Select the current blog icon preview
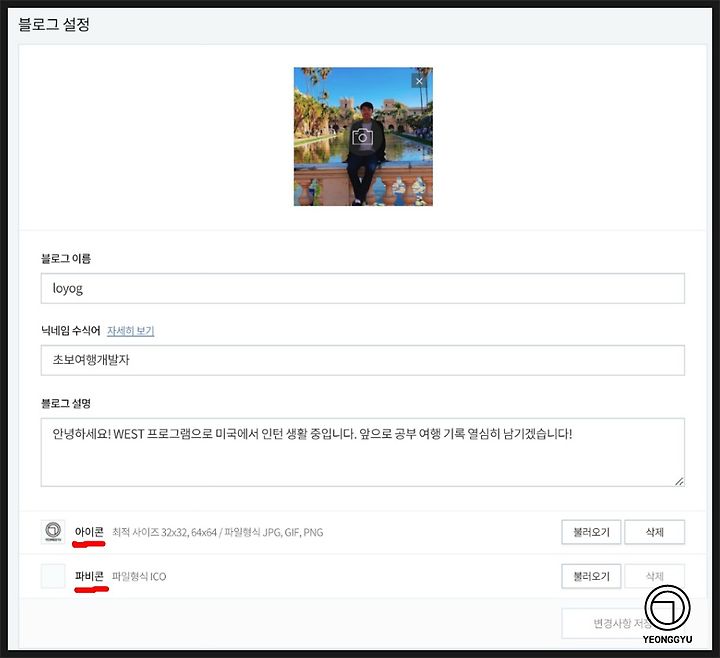 [53, 532]
